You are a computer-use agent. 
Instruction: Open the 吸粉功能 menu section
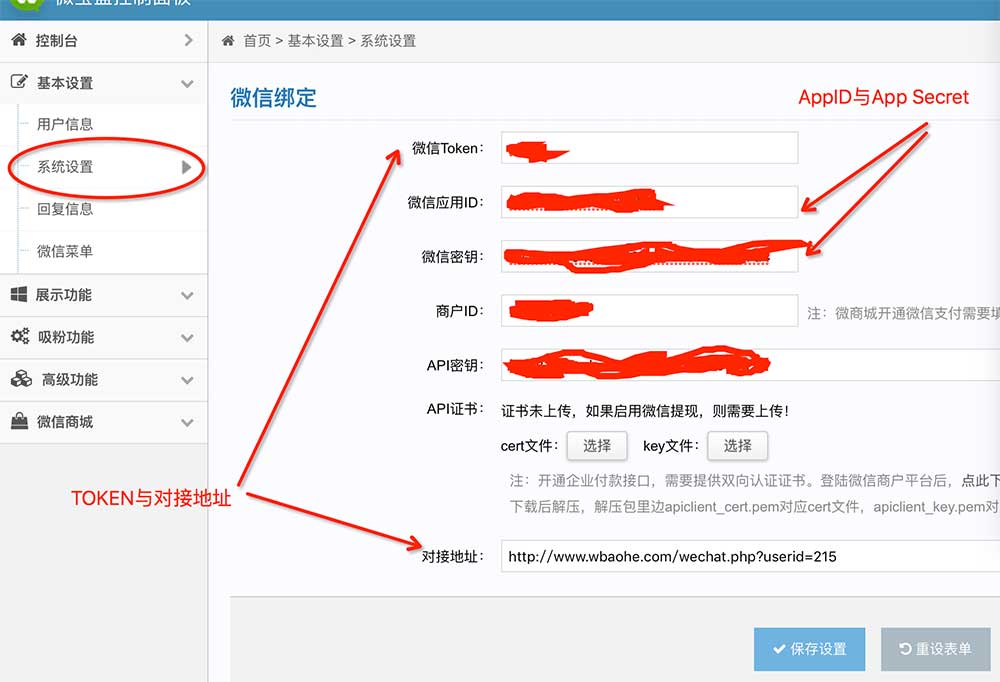(103, 337)
